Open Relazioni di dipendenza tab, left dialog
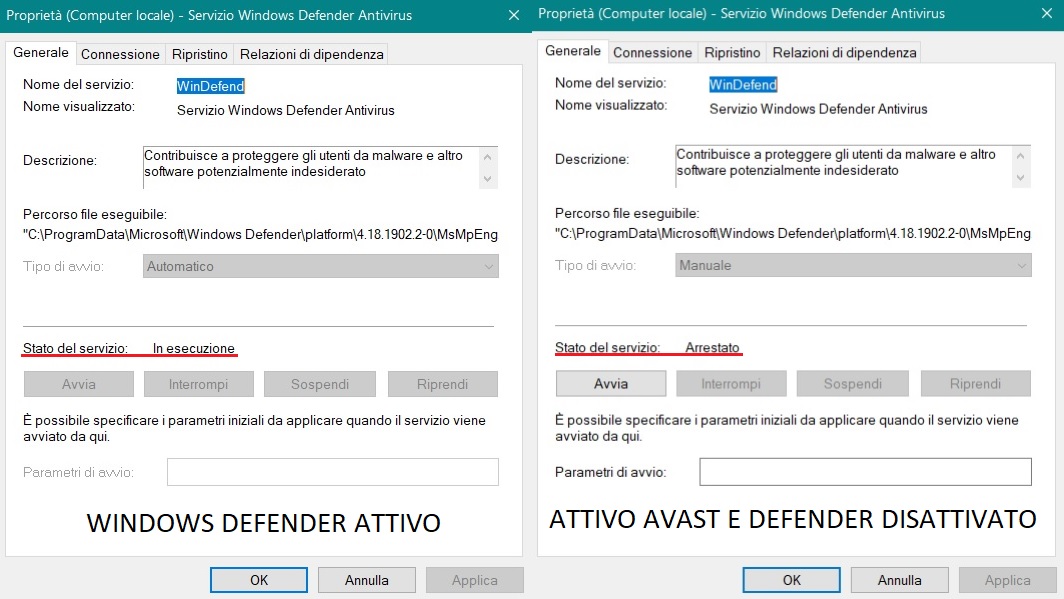The height and width of the screenshot is (599, 1064). point(311,54)
